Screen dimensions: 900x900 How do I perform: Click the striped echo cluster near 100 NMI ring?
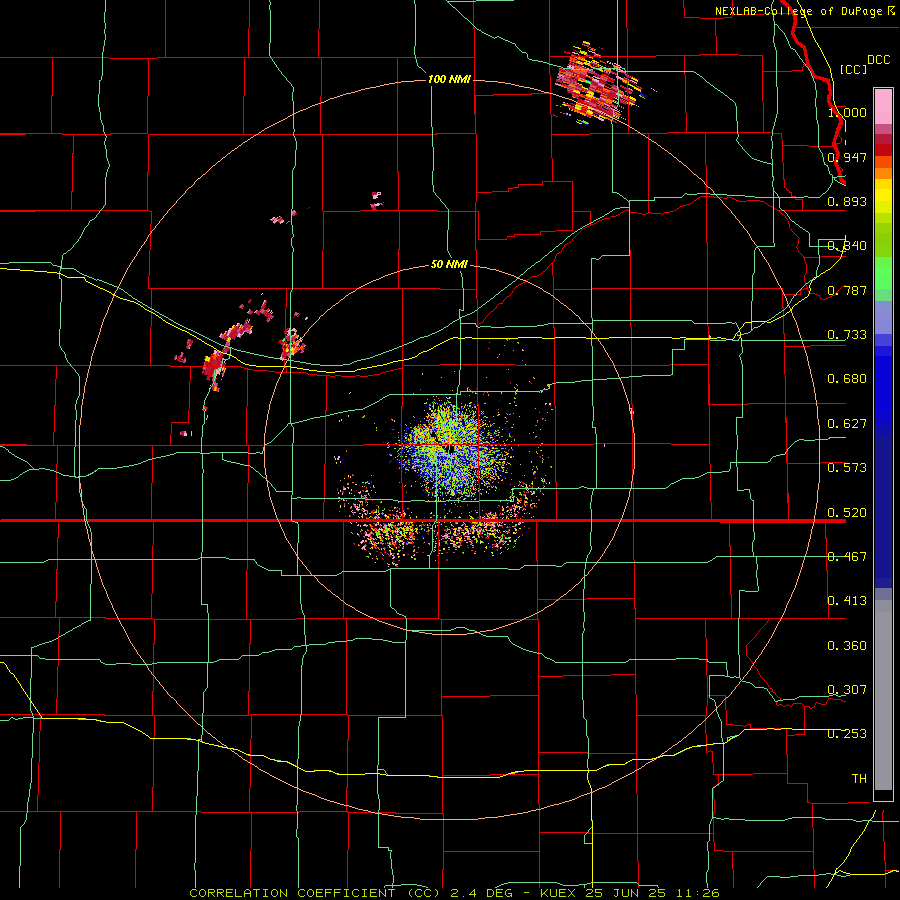[599, 84]
